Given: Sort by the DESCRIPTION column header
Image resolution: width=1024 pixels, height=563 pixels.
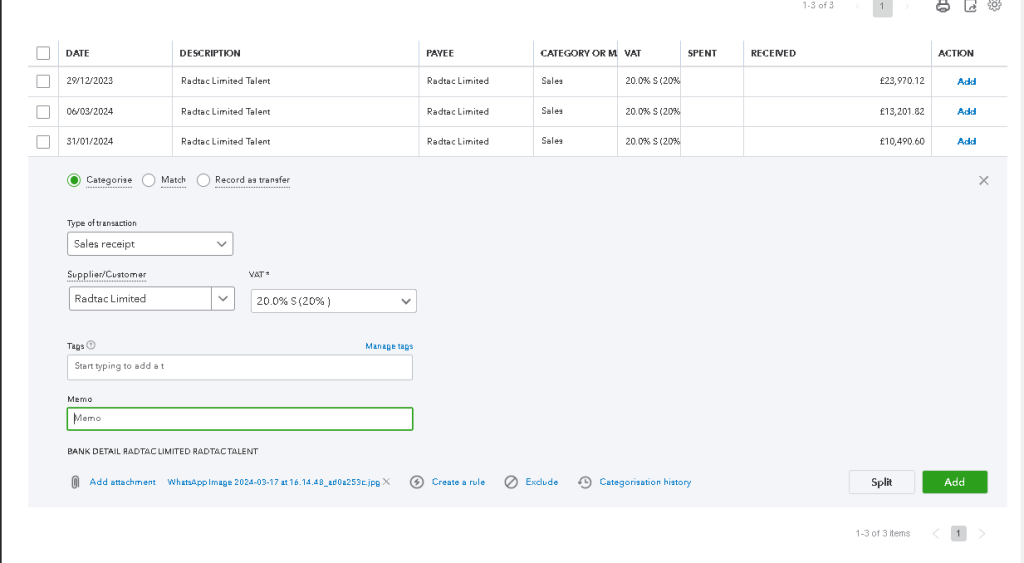Looking at the screenshot, I should point(210,54).
